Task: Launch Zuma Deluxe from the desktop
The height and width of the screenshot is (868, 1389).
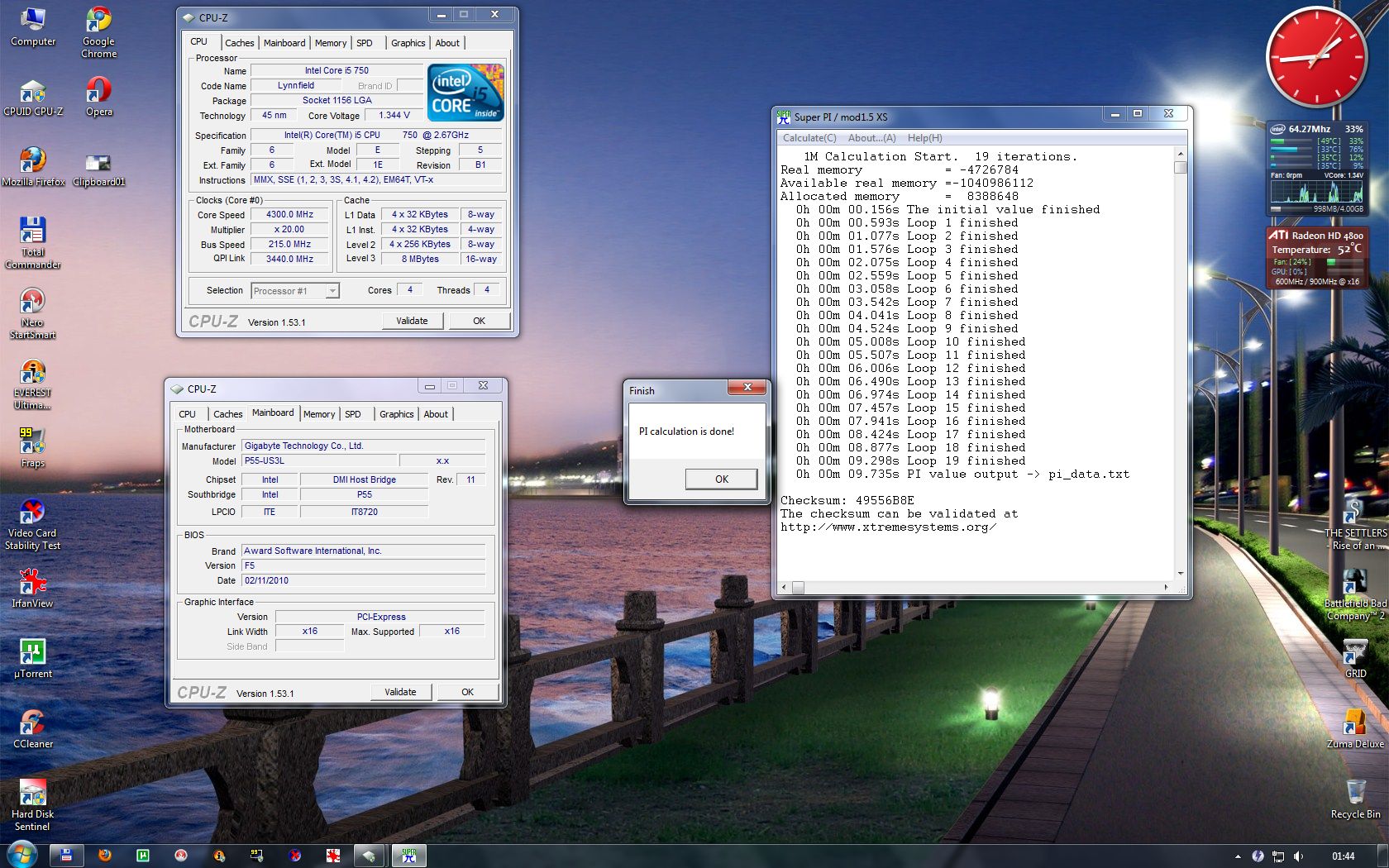Action: [1355, 729]
